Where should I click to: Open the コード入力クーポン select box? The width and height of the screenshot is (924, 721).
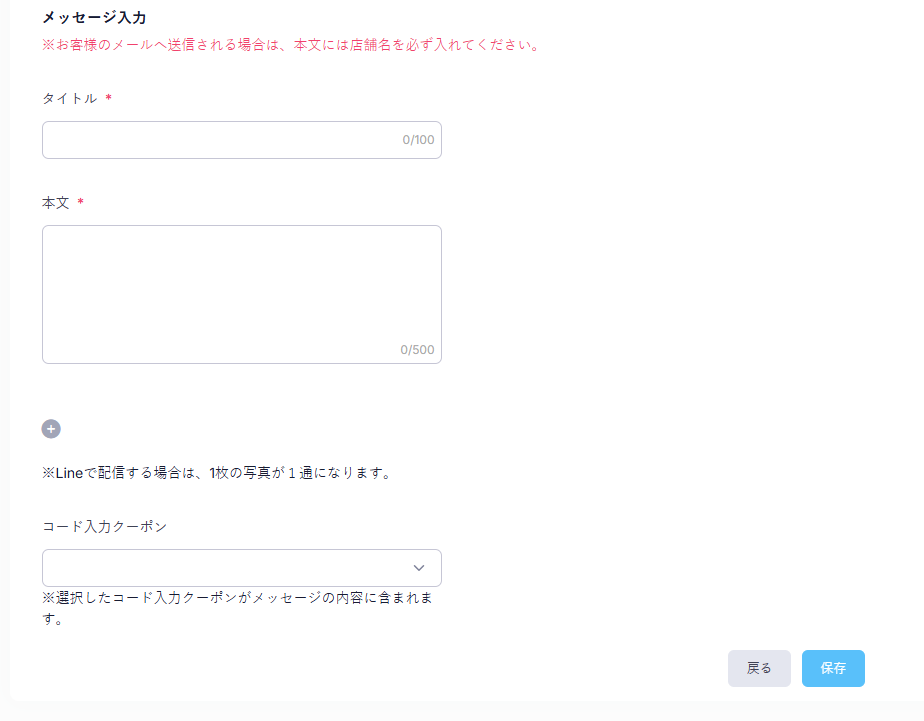[x=230, y=568]
